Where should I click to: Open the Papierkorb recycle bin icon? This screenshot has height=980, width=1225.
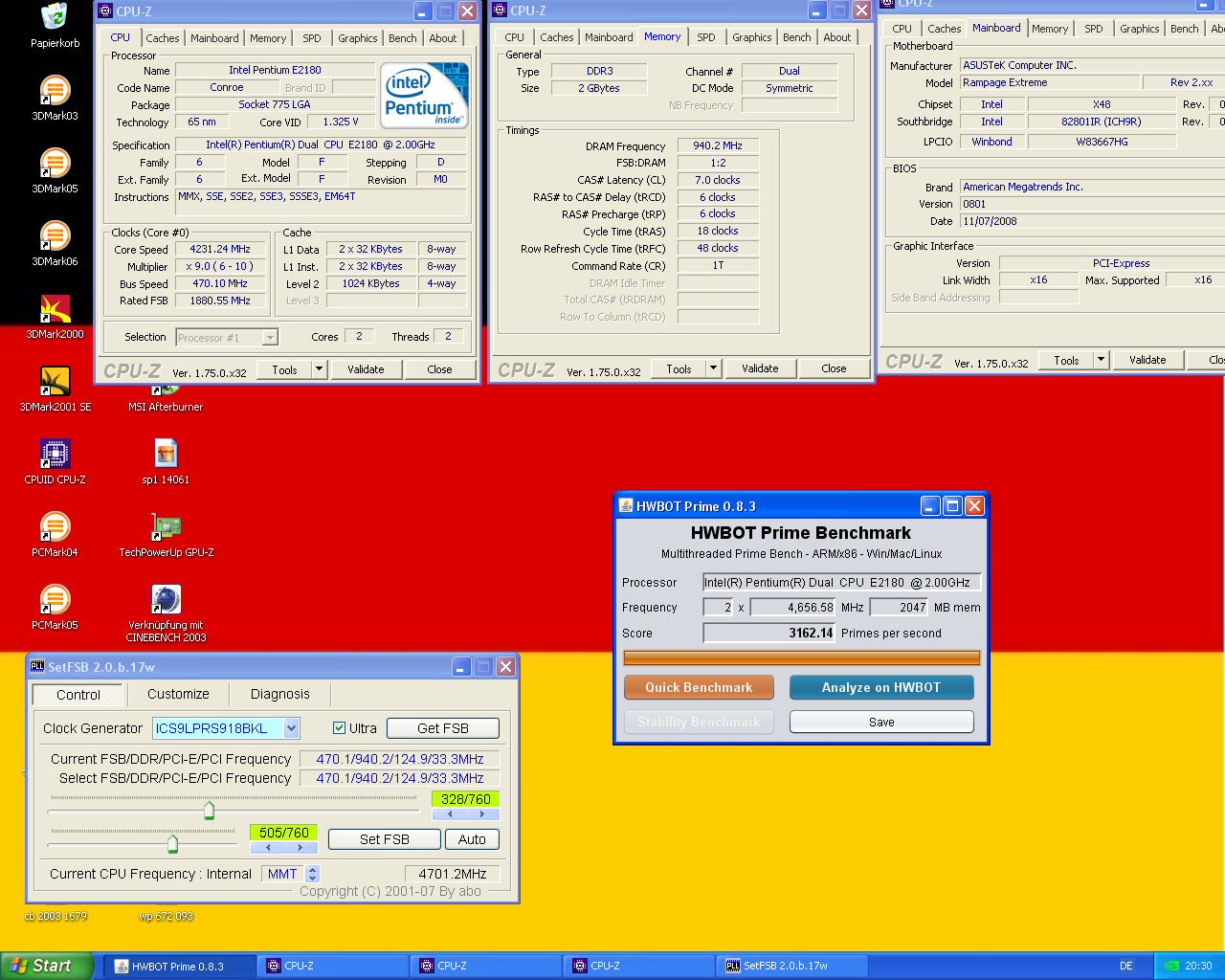55,17
